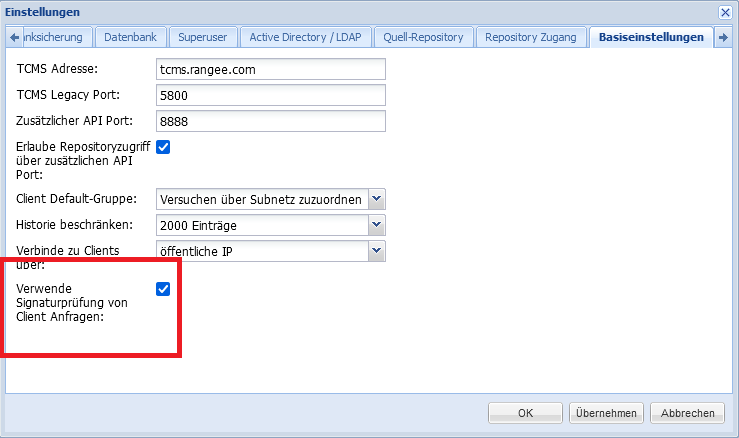Focus the TCMS Legacy Port field
Screen dimensions: 739x438
click(x=271, y=95)
